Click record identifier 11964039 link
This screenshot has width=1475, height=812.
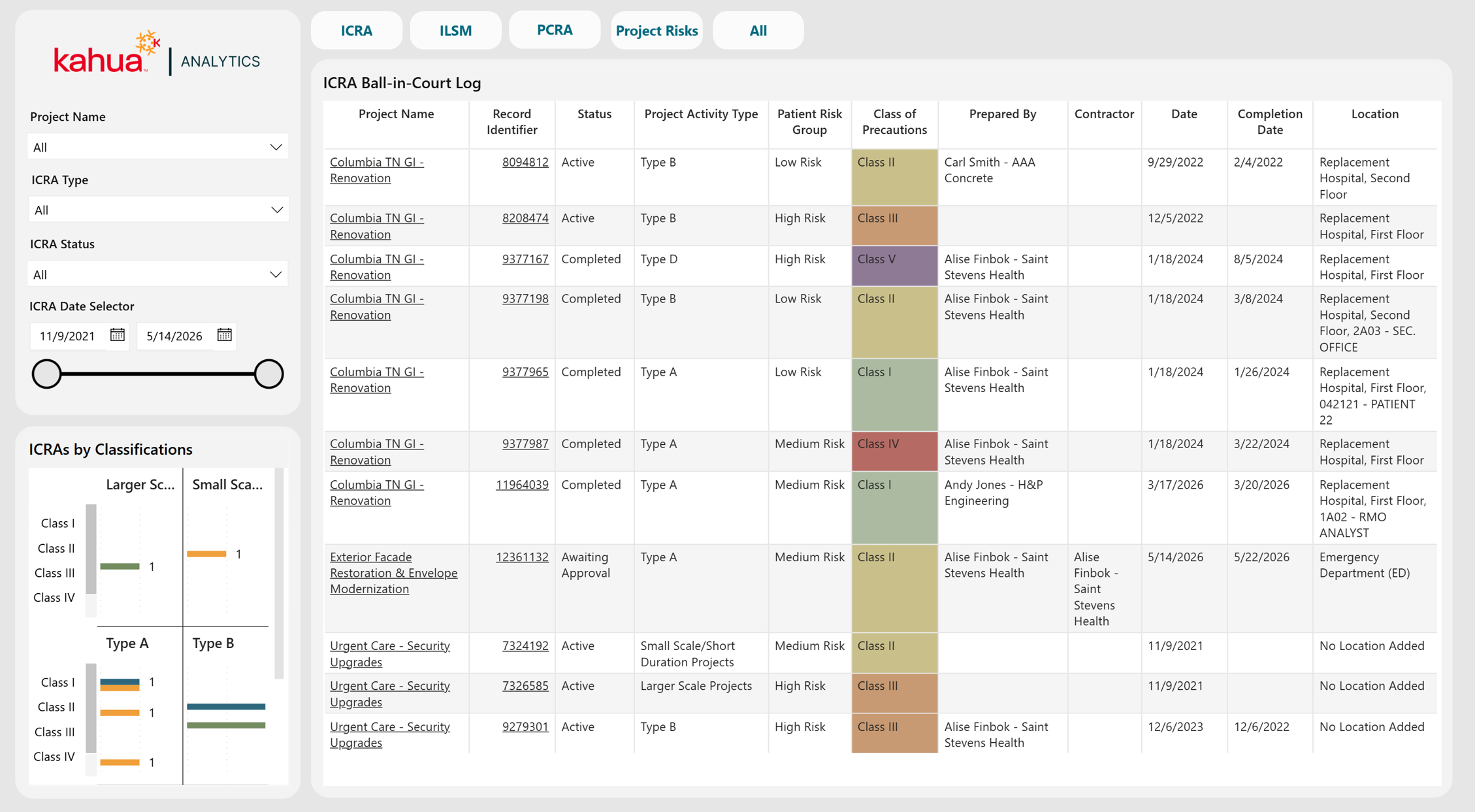click(x=522, y=485)
